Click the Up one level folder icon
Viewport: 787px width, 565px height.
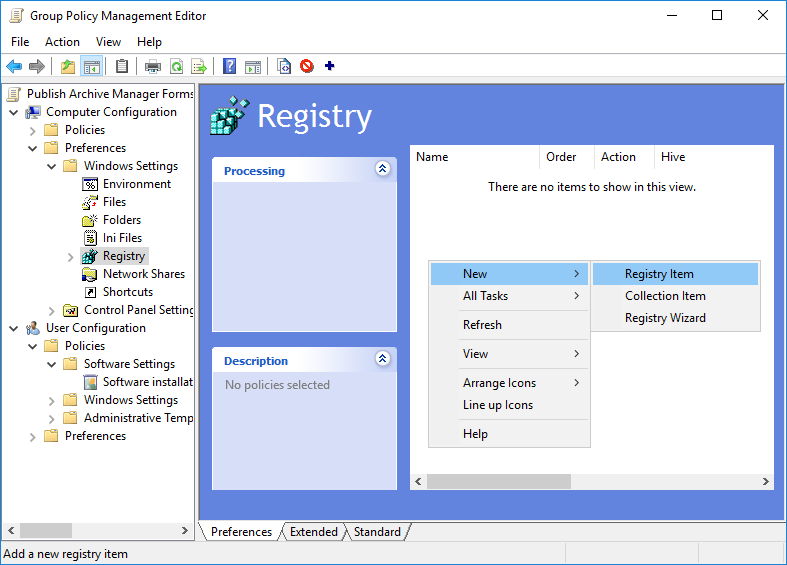coord(68,66)
